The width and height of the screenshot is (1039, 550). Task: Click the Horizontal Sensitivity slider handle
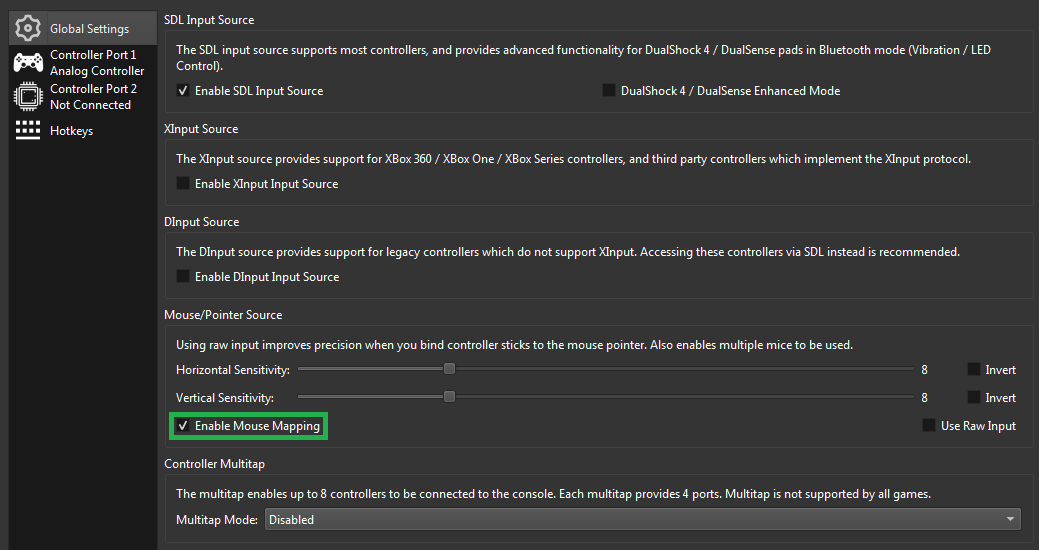click(450, 369)
